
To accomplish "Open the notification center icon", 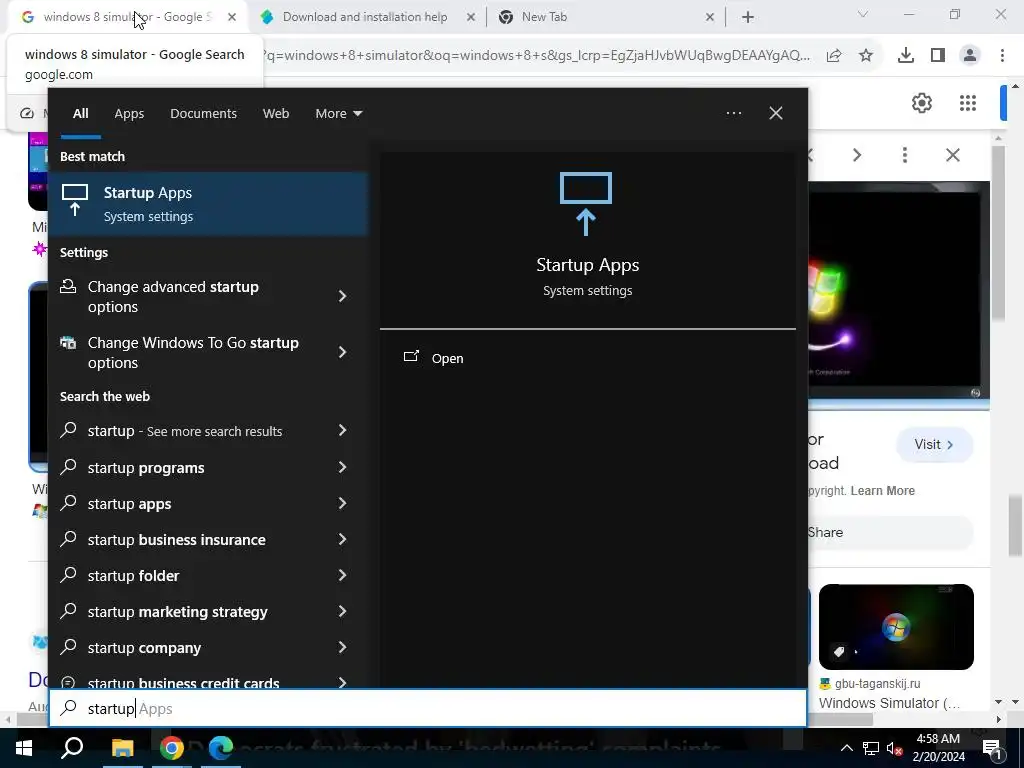I will [x=992, y=748].
